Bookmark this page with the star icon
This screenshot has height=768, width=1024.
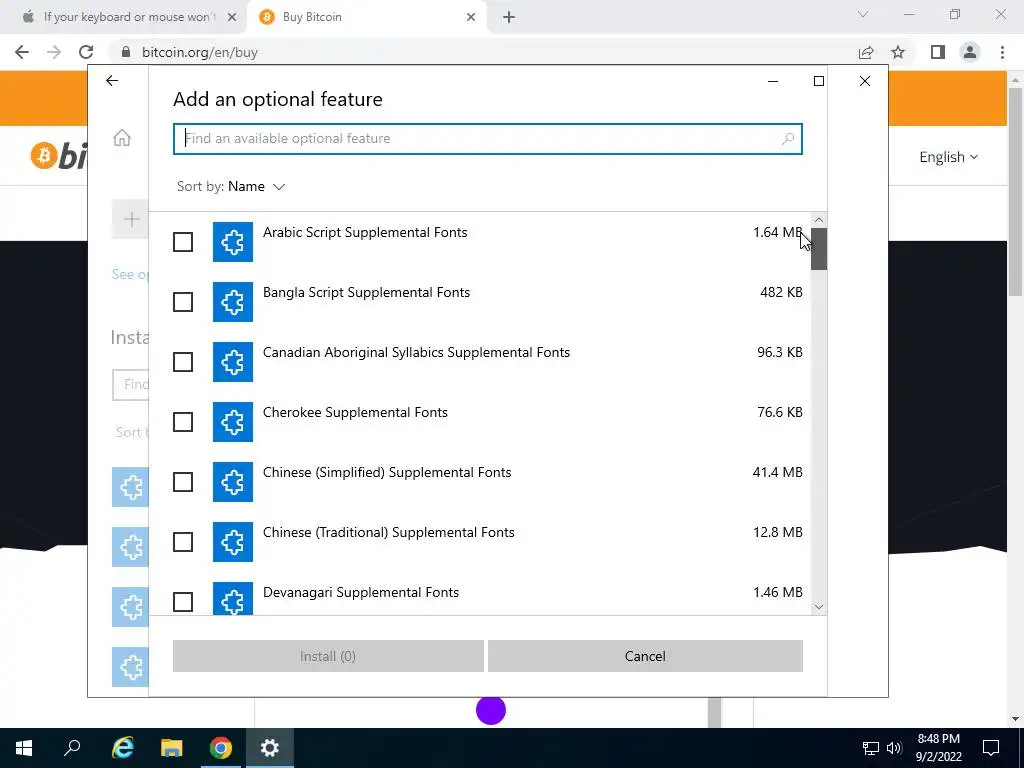[899, 52]
